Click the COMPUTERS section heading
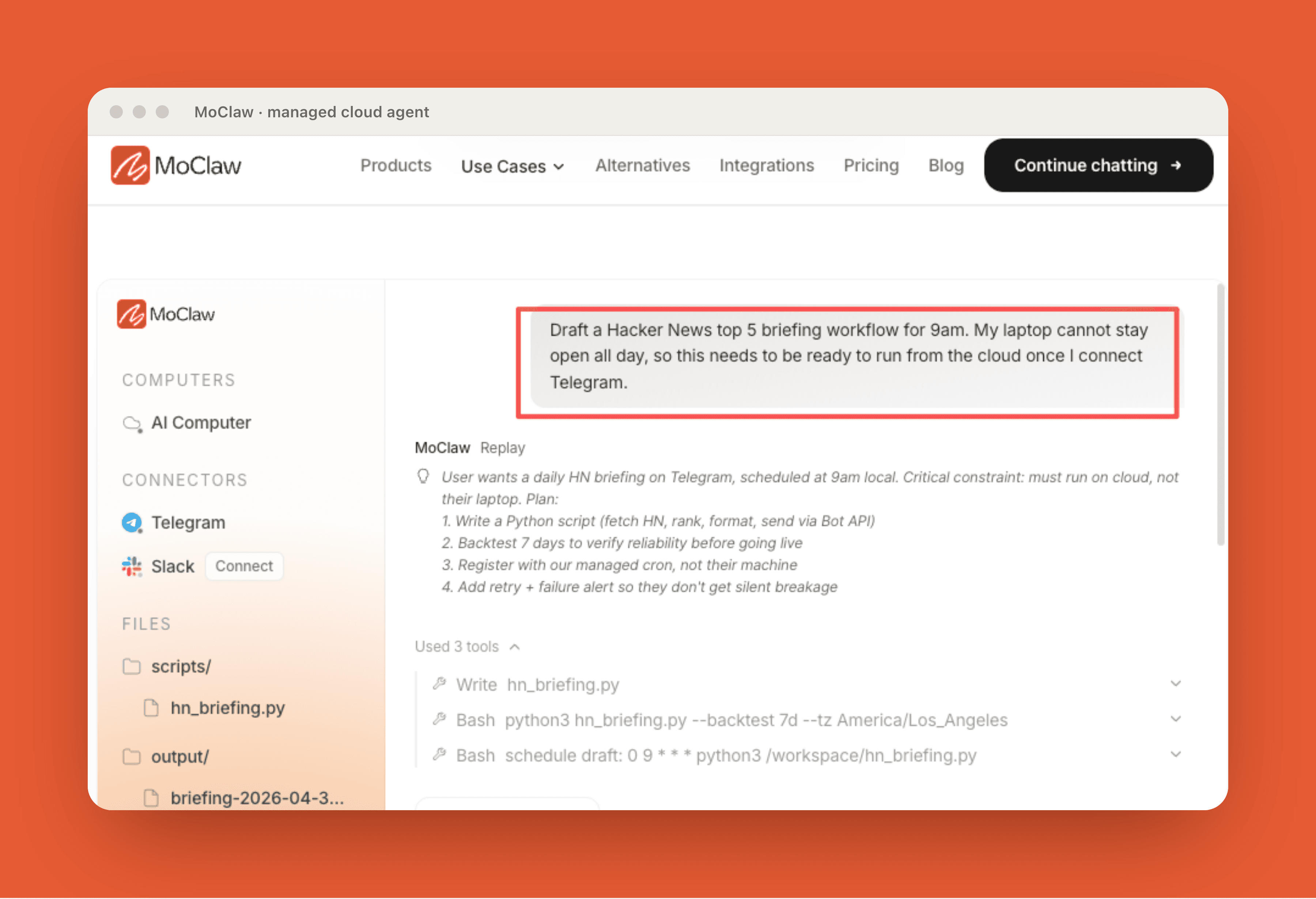The width and height of the screenshot is (1316, 899). 178,380
